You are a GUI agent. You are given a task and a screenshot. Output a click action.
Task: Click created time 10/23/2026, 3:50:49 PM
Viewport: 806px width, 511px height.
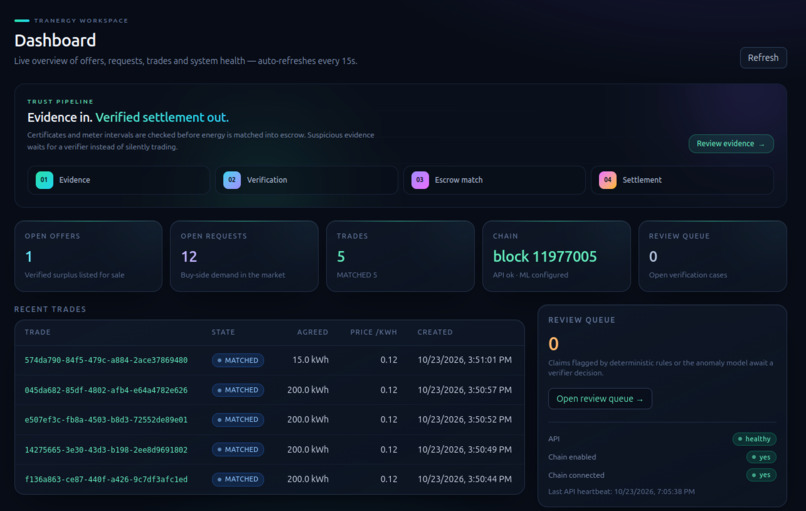pos(465,450)
